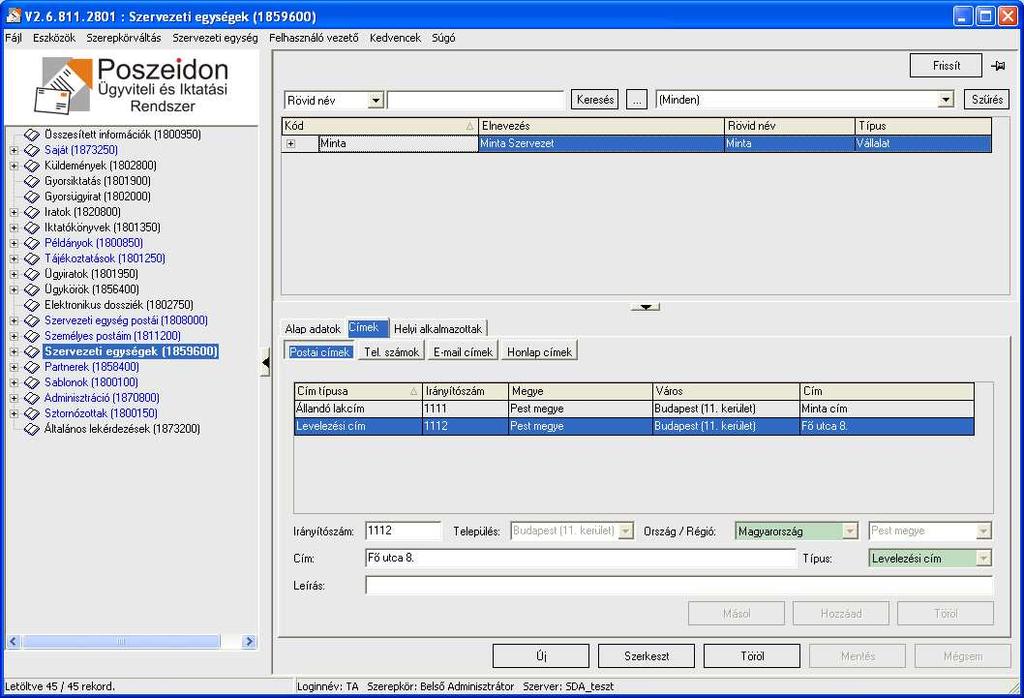Open the Felhasználó vezető menu

click(x=313, y=38)
